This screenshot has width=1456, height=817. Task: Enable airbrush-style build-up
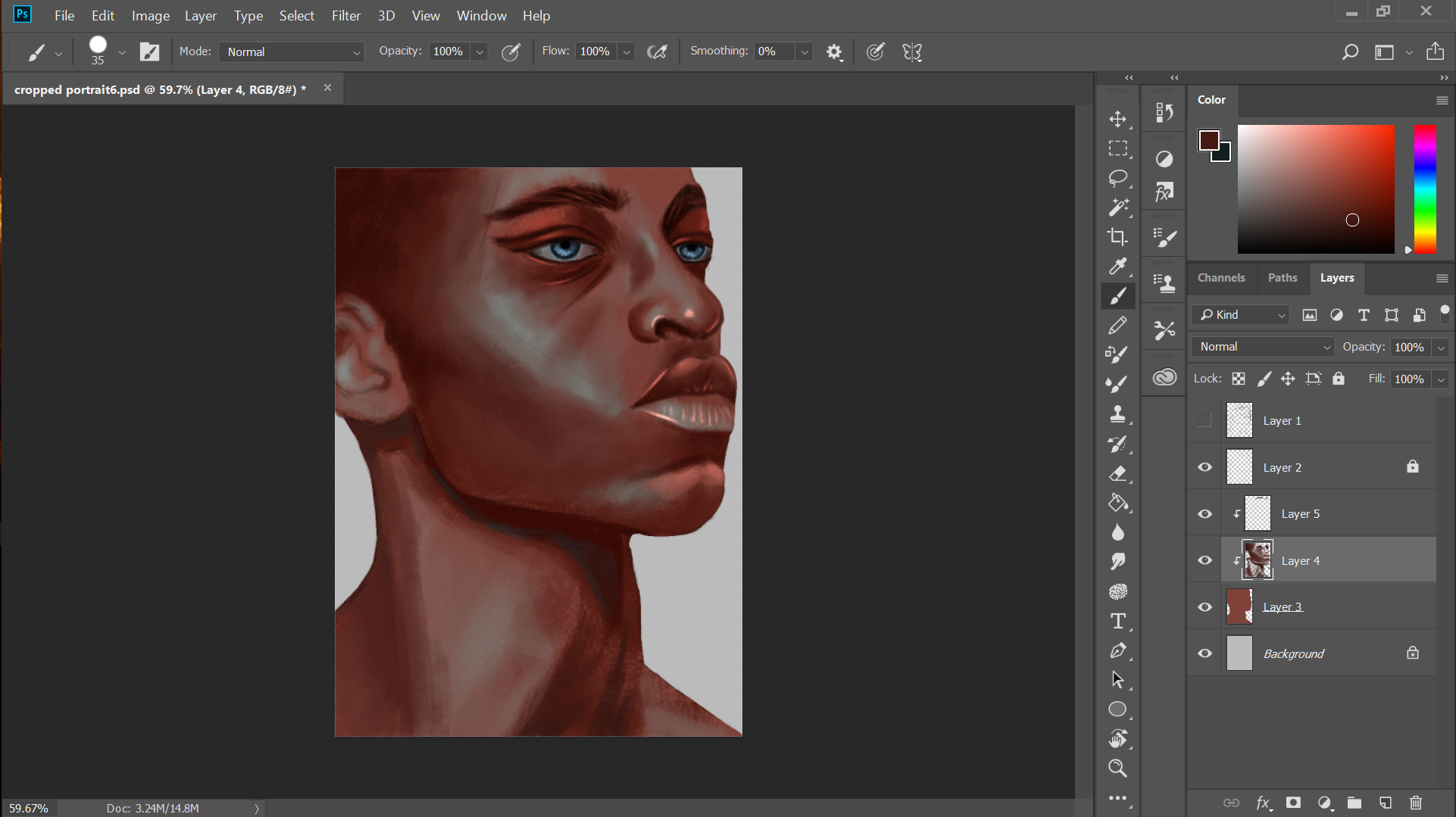[658, 51]
